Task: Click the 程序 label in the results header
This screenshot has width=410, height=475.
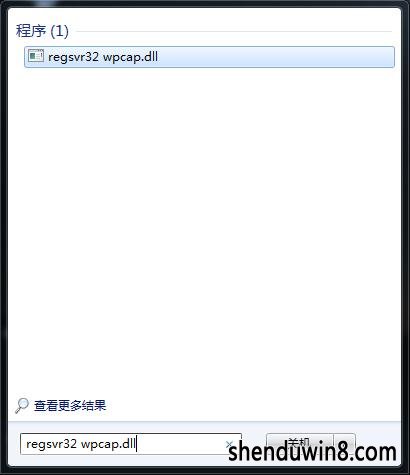Action: 31,31
